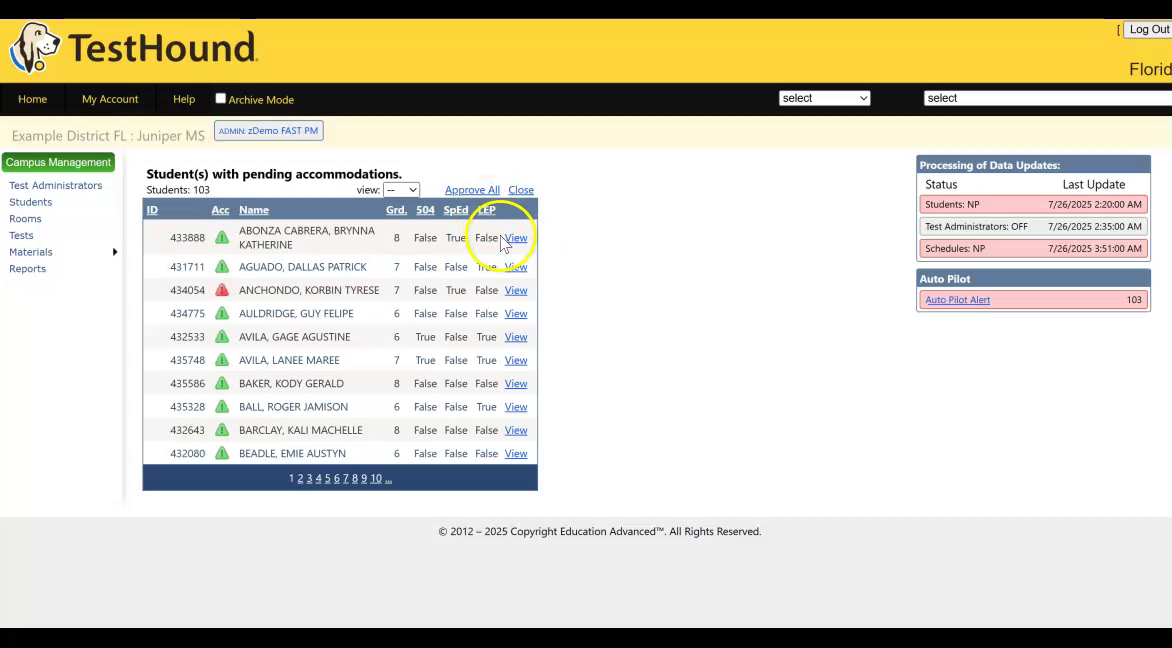1172x648 pixels.
Task: Sort table by Acc column header
Action: tap(220, 210)
